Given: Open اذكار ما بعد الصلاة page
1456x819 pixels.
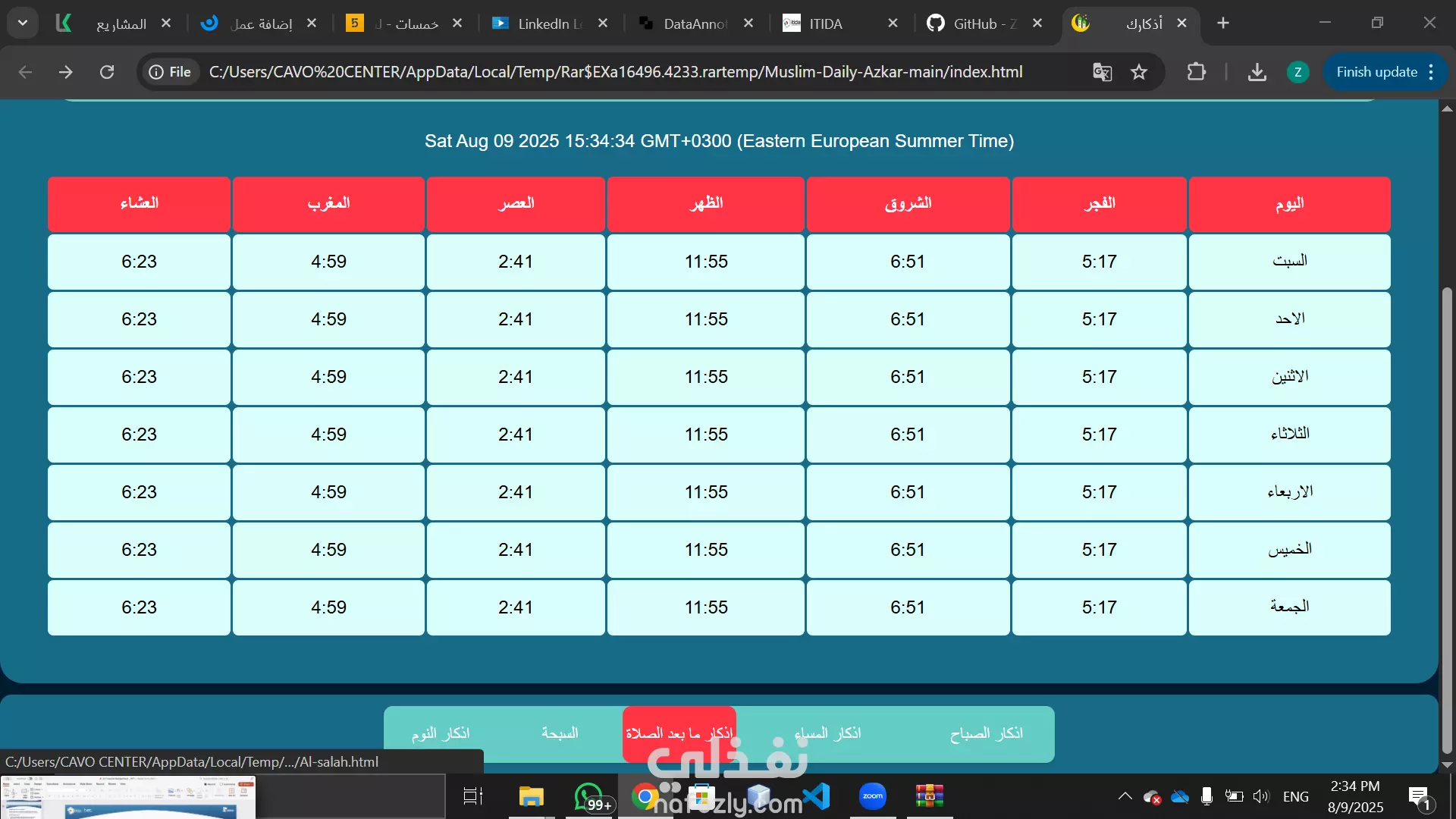Looking at the screenshot, I should point(679,733).
